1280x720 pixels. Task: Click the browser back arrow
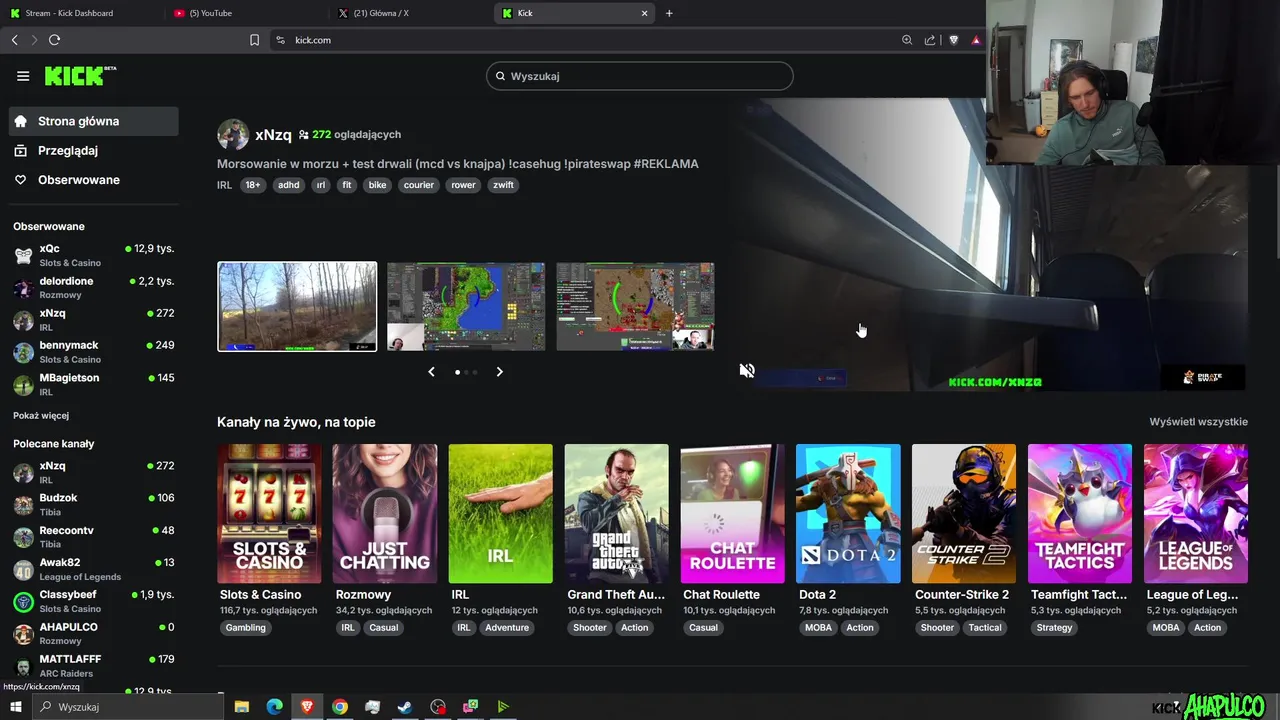(x=14, y=40)
